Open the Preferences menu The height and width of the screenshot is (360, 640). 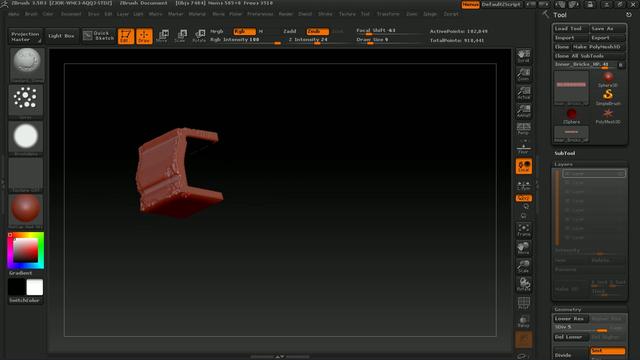(x=260, y=14)
